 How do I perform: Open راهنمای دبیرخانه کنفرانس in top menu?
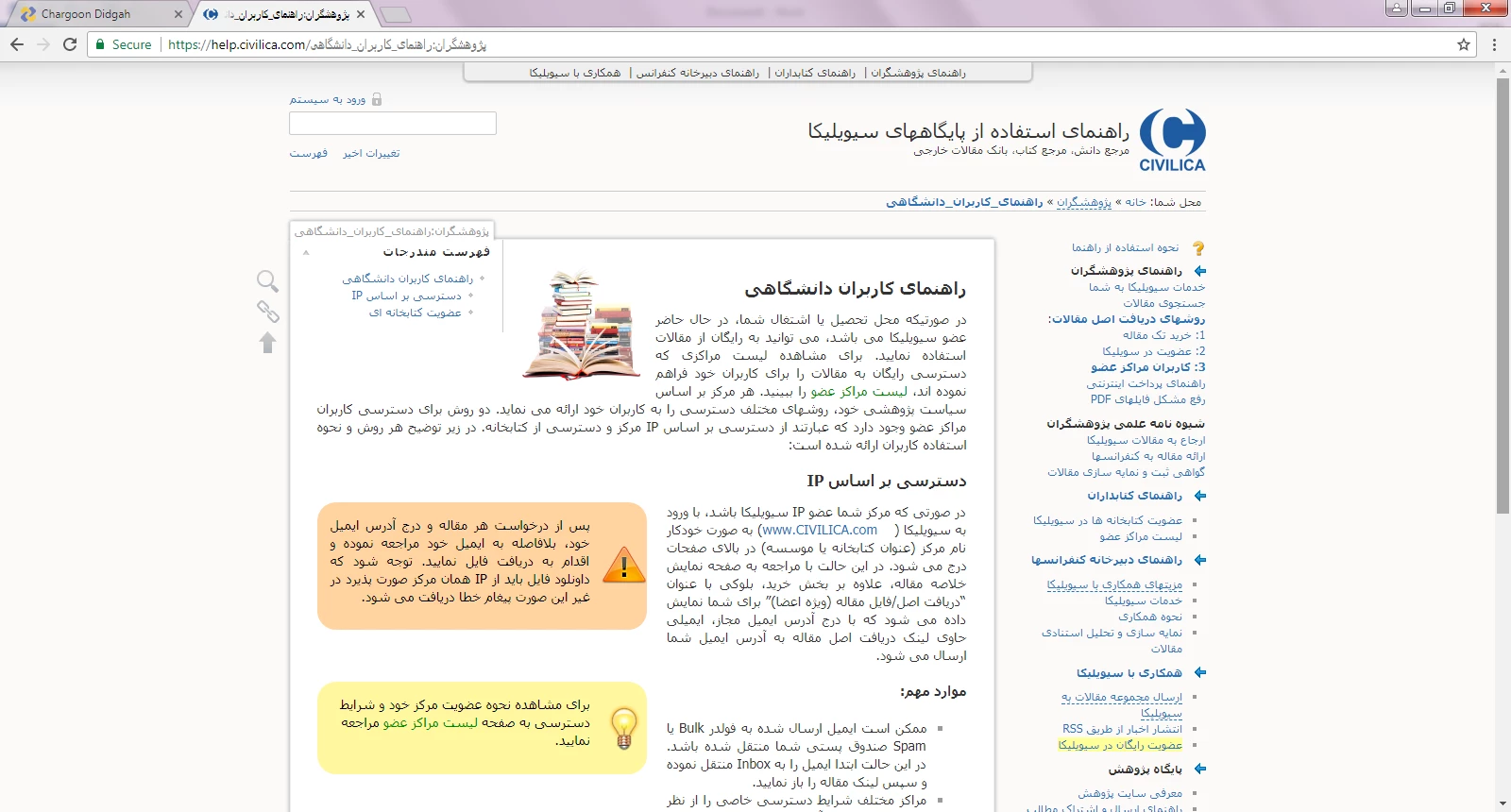[698, 73]
